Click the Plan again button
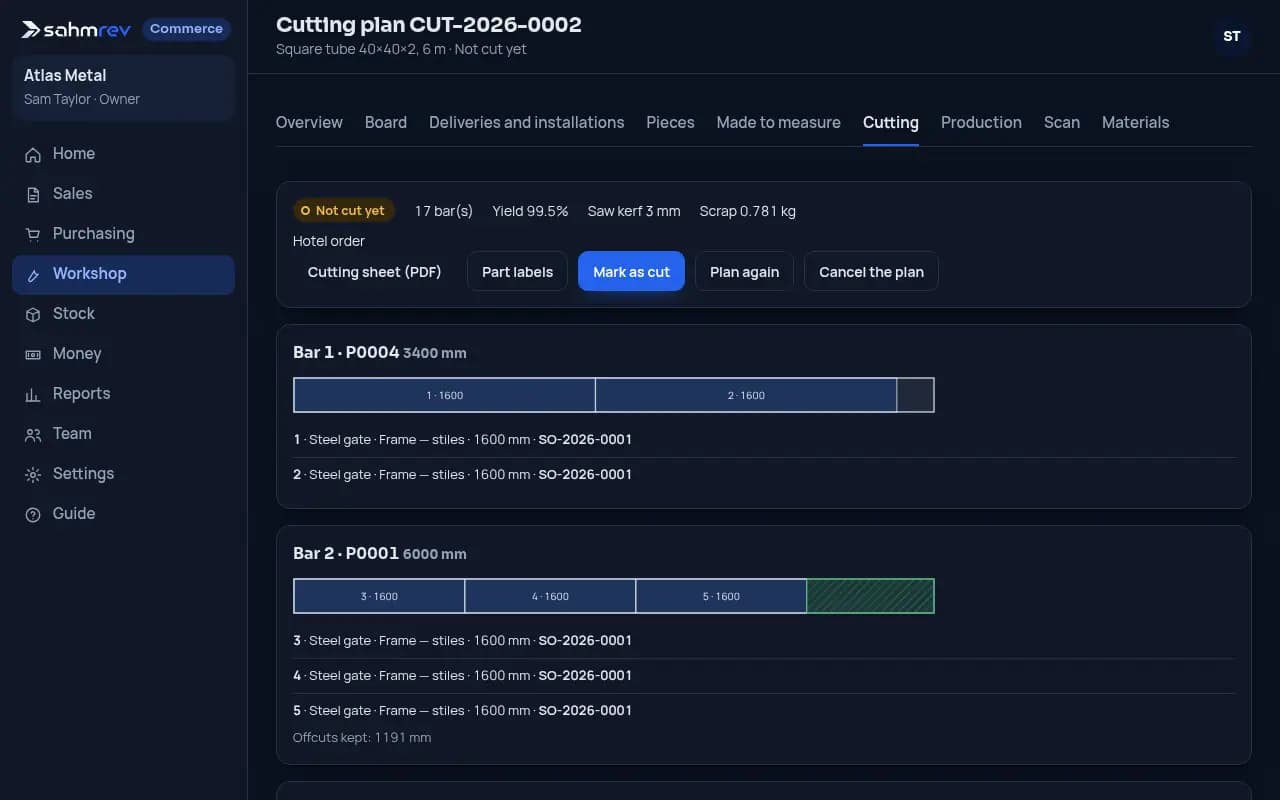Image resolution: width=1280 pixels, height=800 pixels. coord(744,272)
